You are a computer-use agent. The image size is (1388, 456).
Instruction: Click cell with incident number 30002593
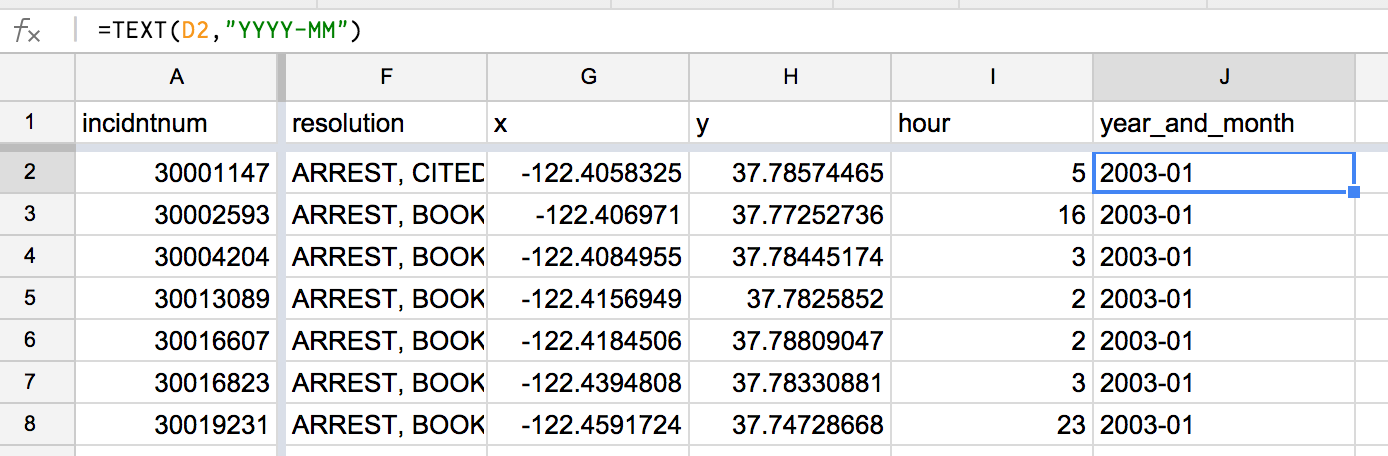[177, 215]
